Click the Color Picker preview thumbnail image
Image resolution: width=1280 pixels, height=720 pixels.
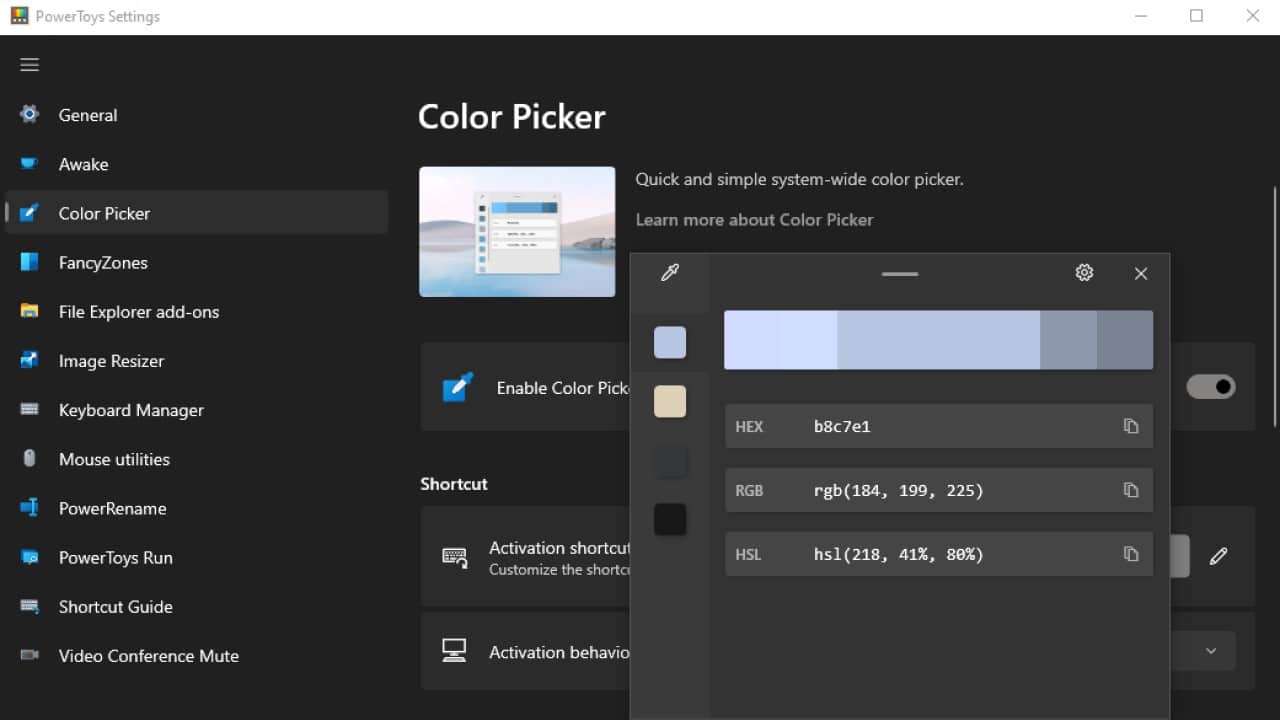pyautogui.click(x=517, y=231)
